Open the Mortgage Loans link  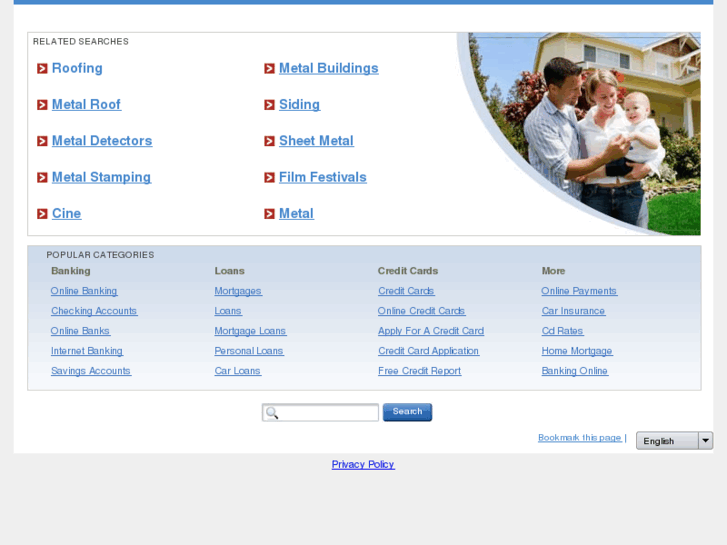[x=250, y=331]
